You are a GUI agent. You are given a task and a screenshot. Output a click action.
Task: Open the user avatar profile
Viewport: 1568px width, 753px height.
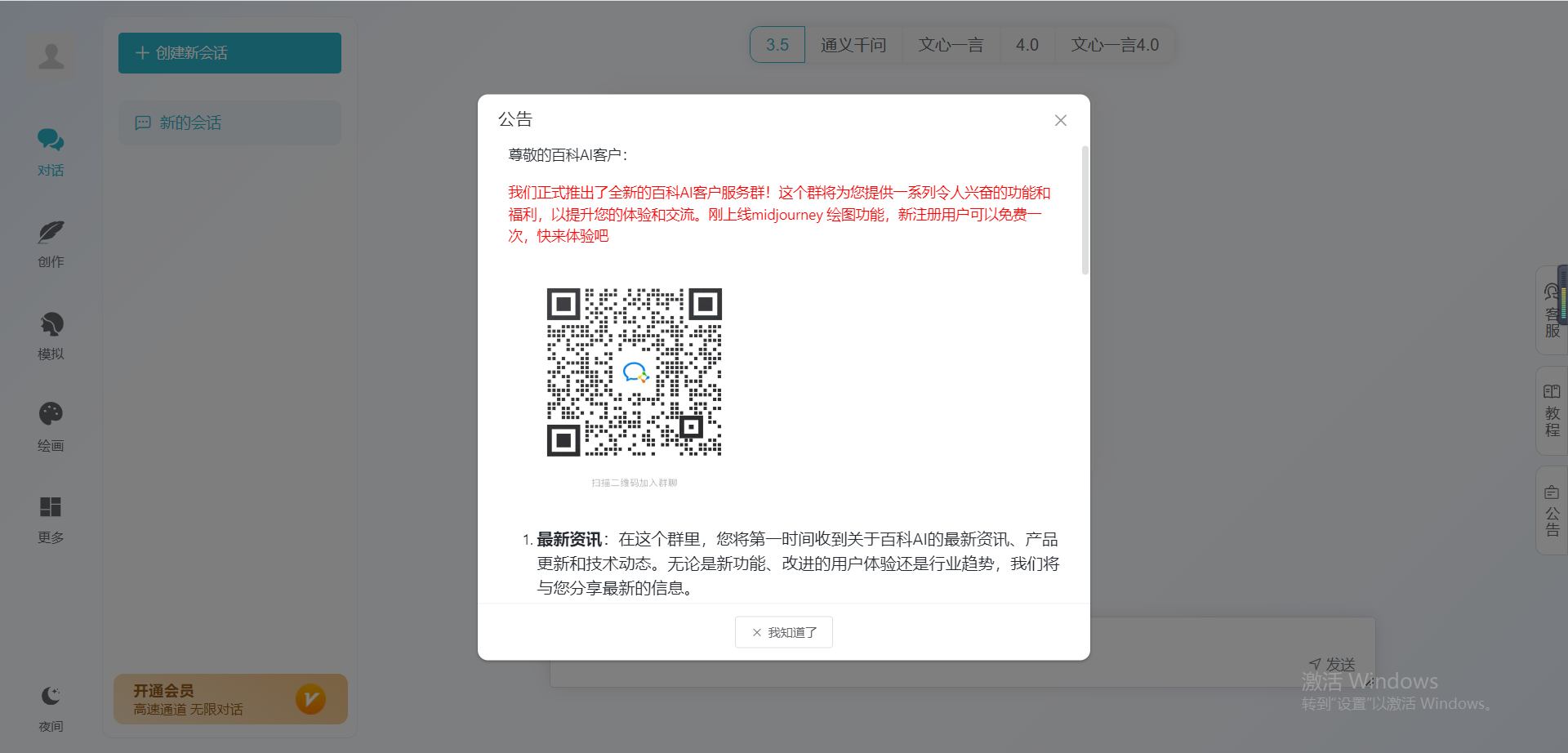51,56
